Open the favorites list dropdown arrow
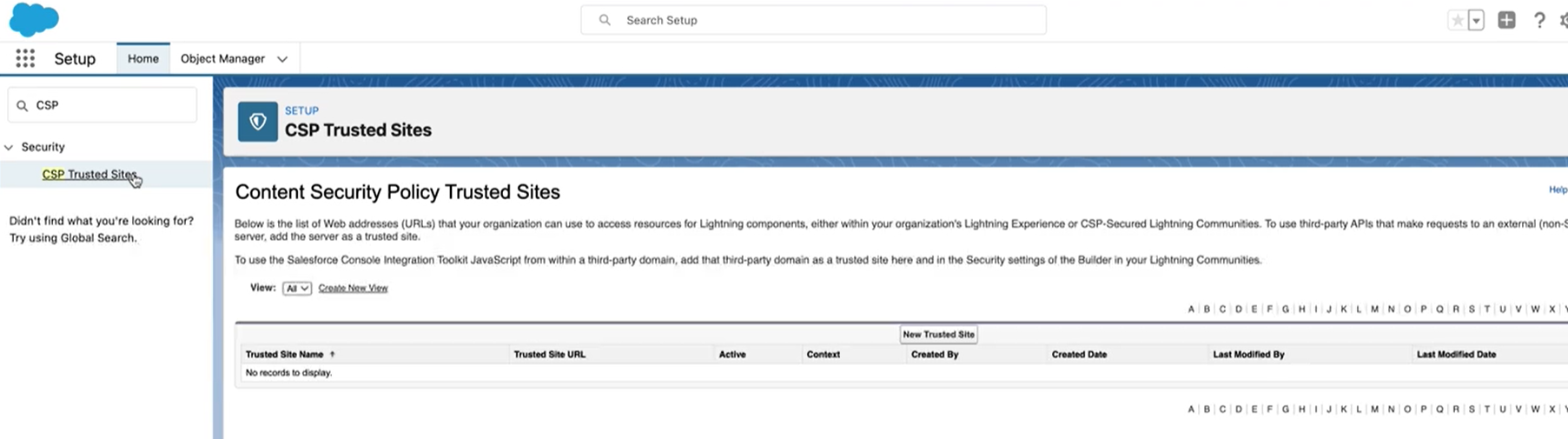 click(1476, 21)
